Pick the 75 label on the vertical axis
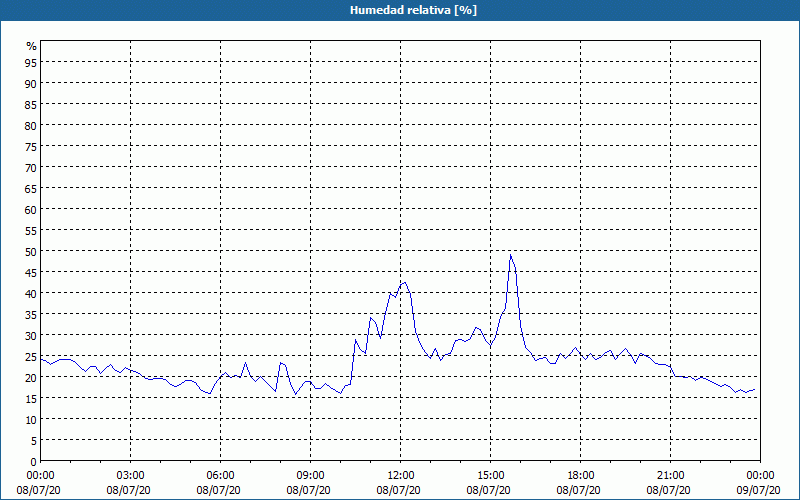This screenshot has height=500, width=800. (31, 146)
